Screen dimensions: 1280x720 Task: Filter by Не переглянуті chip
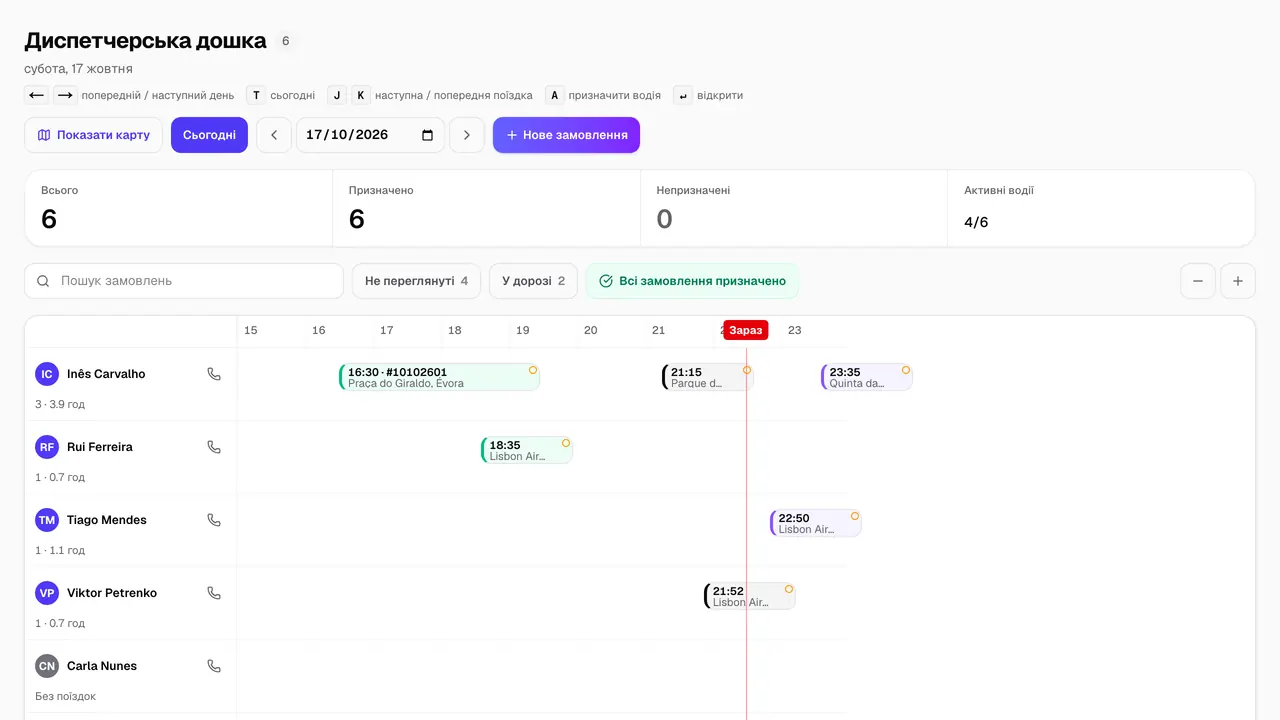(x=416, y=281)
